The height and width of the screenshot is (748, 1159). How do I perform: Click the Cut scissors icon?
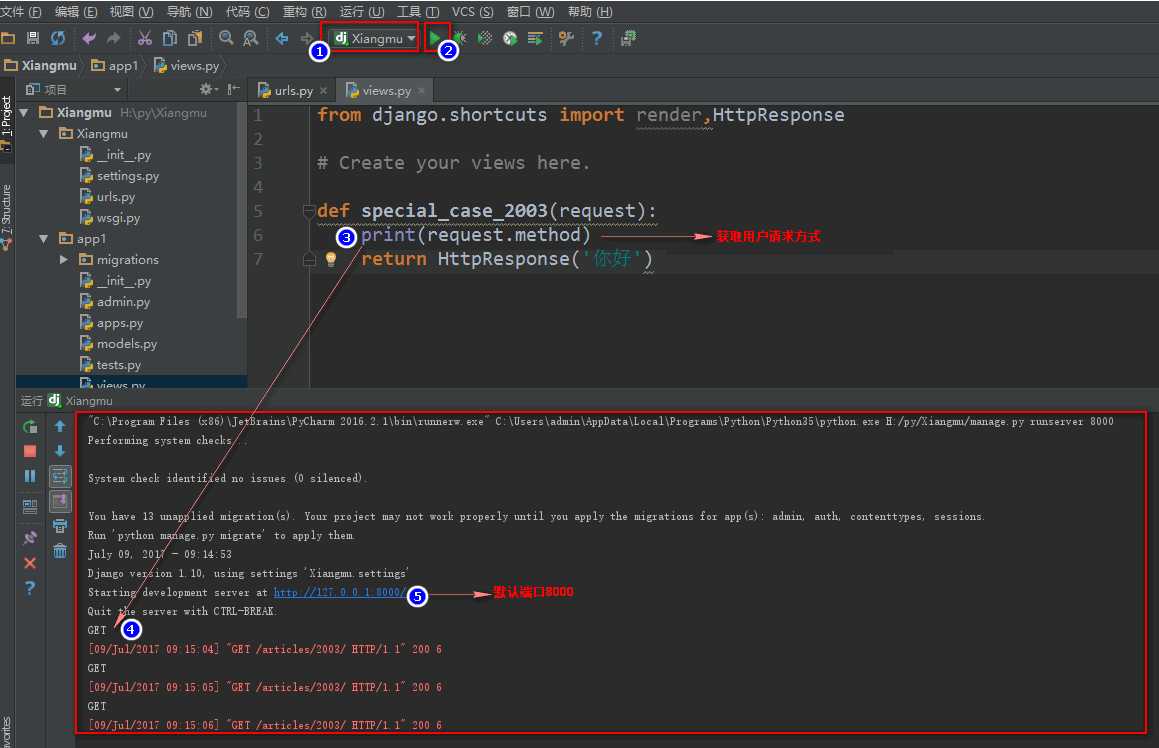144,38
